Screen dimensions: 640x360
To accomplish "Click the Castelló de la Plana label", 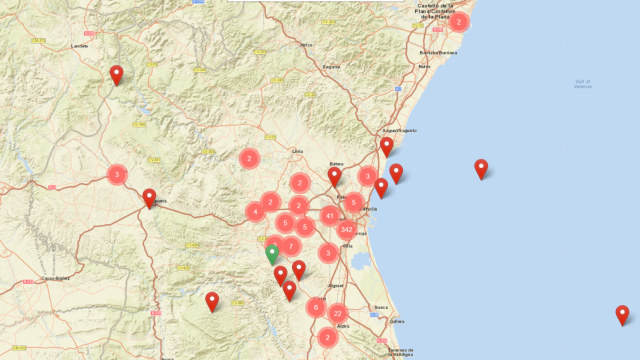I will tap(435, 11).
